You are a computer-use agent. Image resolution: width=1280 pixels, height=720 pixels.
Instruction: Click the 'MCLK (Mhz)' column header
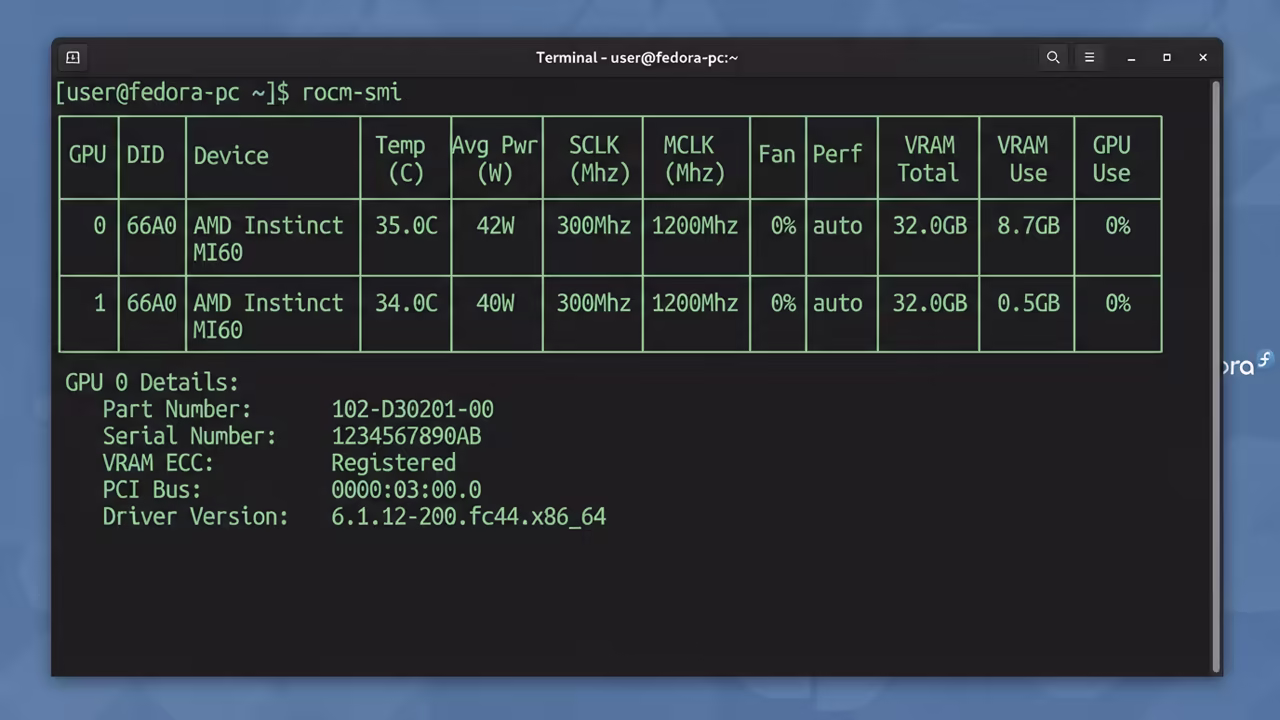(694, 159)
